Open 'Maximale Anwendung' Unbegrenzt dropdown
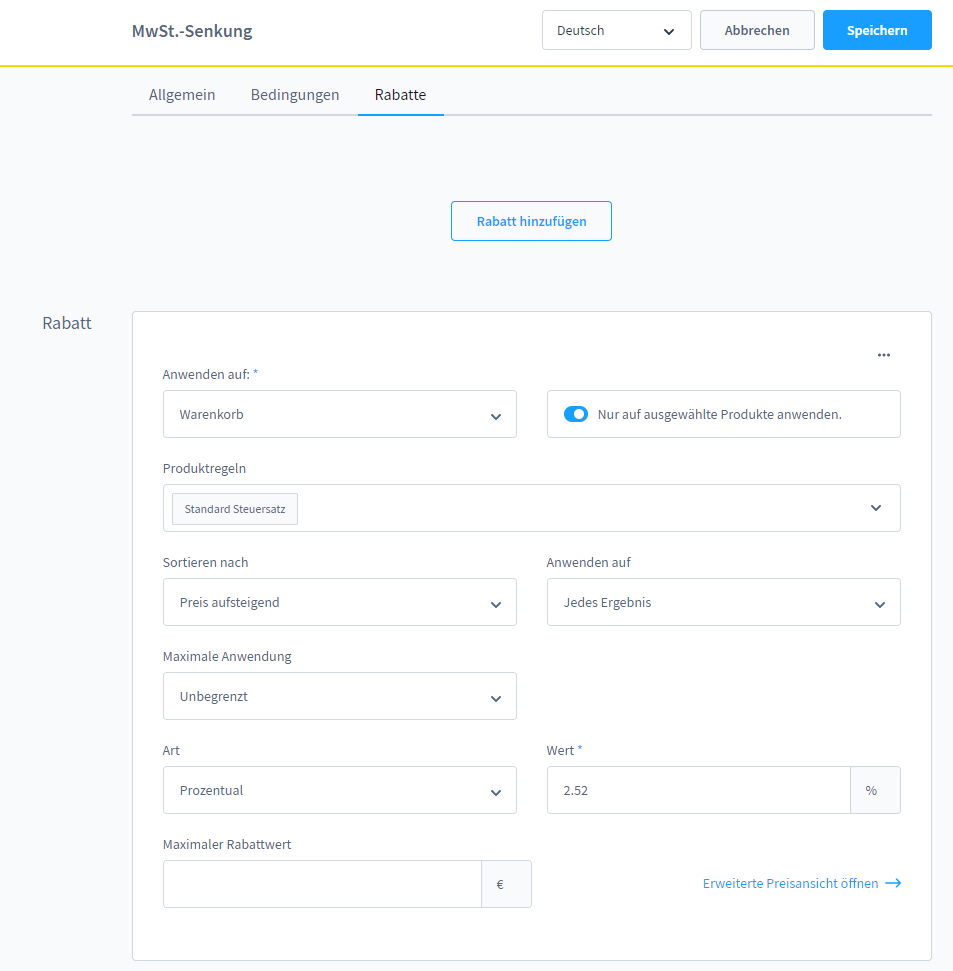This screenshot has height=971, width=953. 339,696
